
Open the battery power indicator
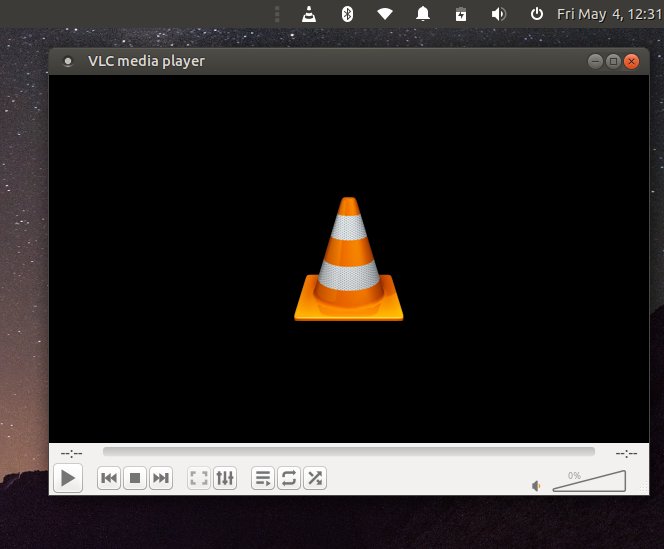[x=461, y=14]
